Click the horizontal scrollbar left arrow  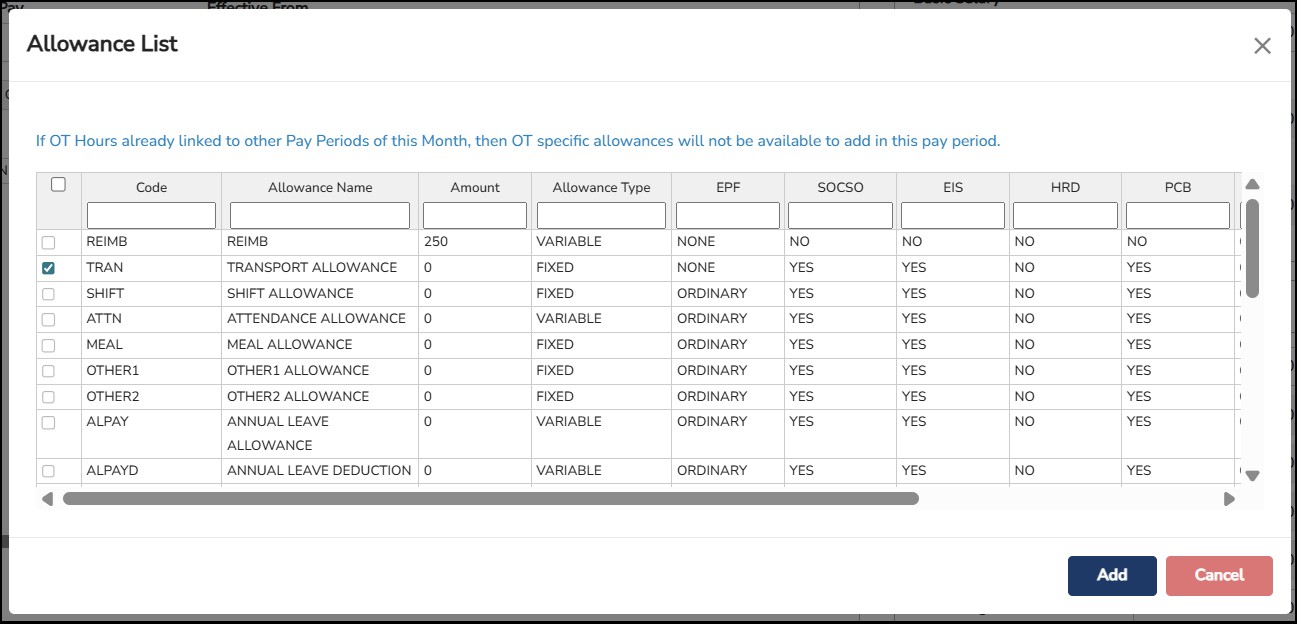coord(47,498)
